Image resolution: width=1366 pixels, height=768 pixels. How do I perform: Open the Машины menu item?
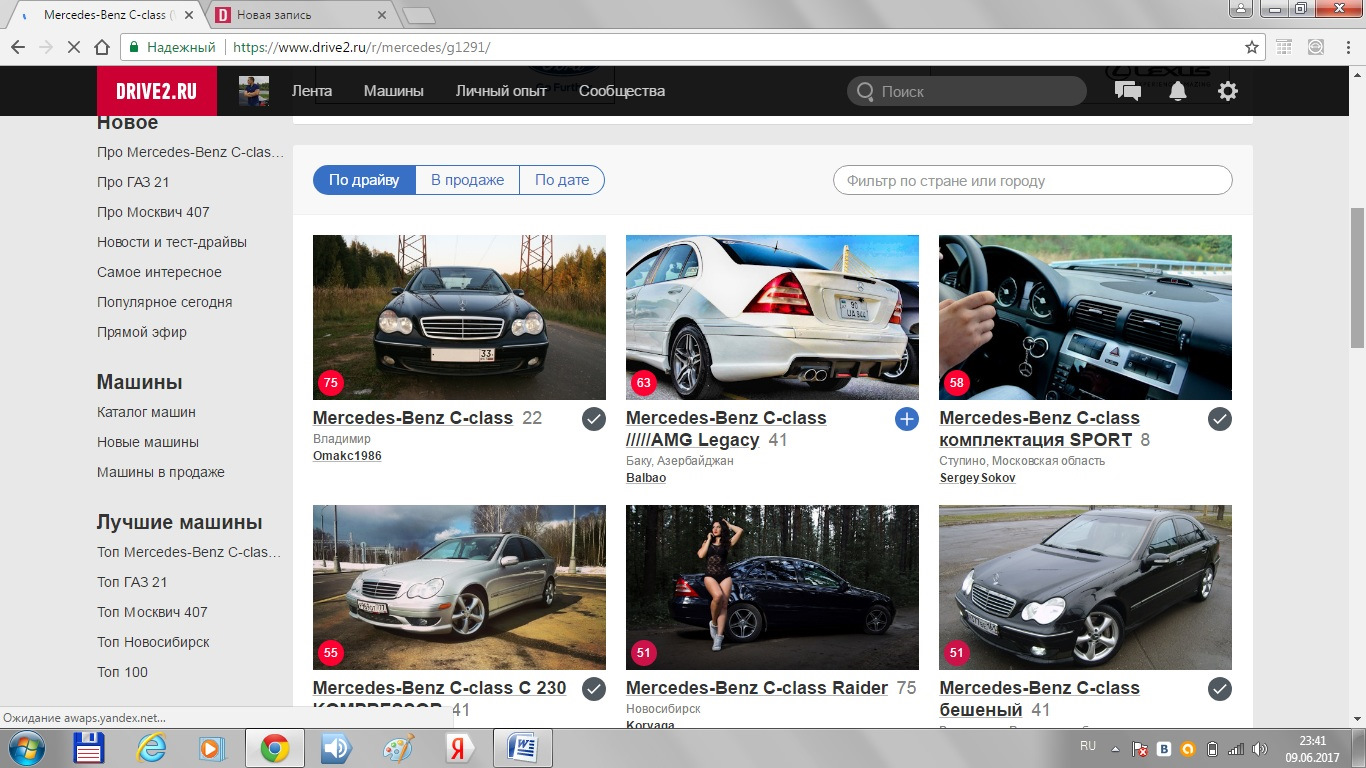point(393,91)
